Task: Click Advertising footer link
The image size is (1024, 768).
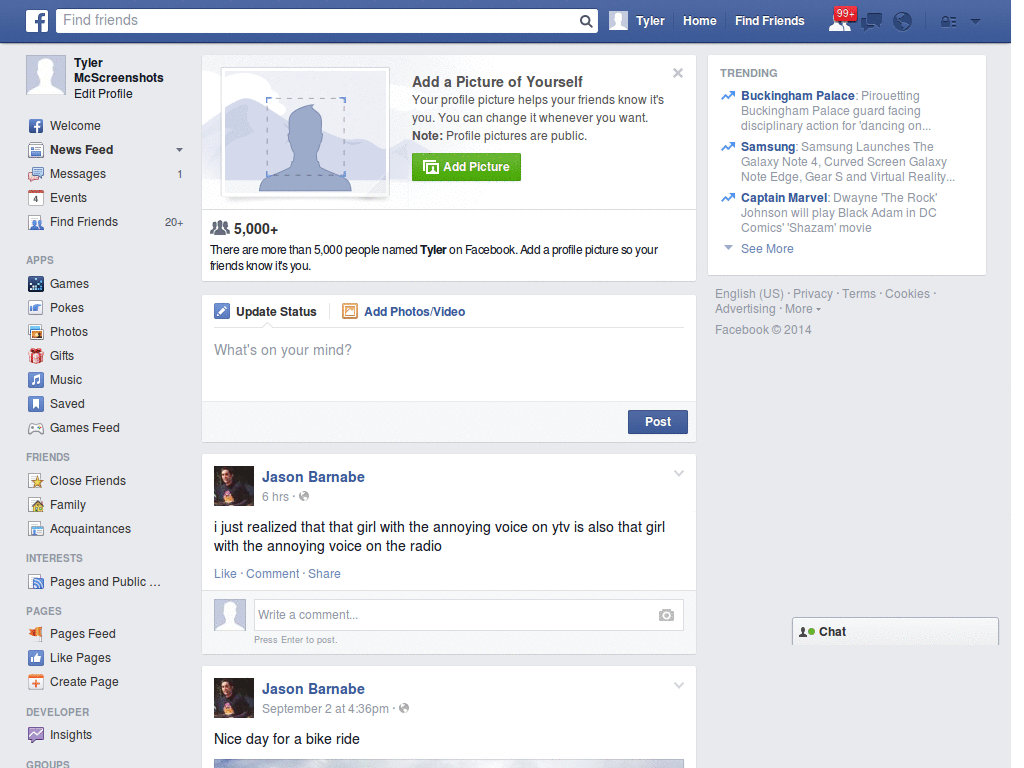Action: click(x=745, y=309)
